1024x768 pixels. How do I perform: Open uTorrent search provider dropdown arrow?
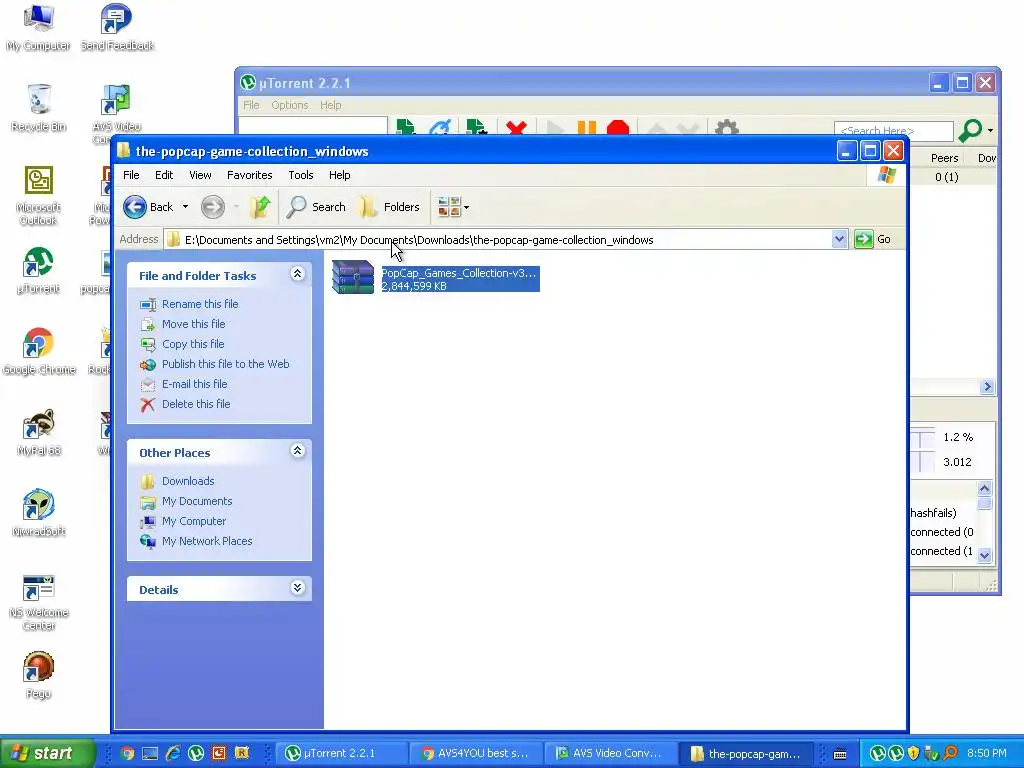point(990,131)
